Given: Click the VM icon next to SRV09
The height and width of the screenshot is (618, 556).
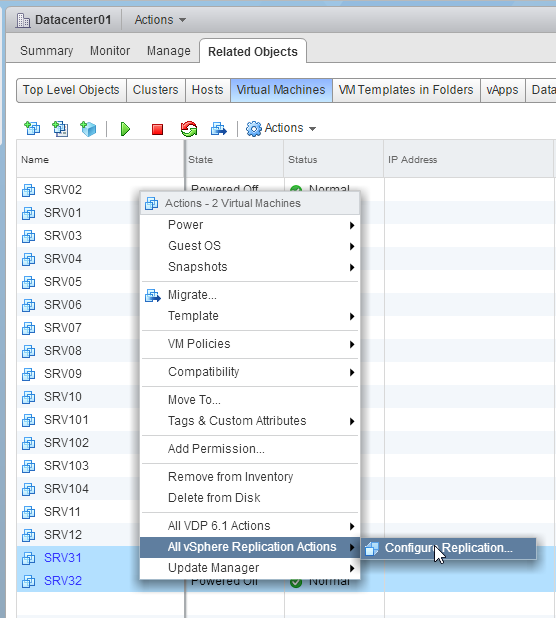Looking at the screenshot, I should click(x=28, y=374).
